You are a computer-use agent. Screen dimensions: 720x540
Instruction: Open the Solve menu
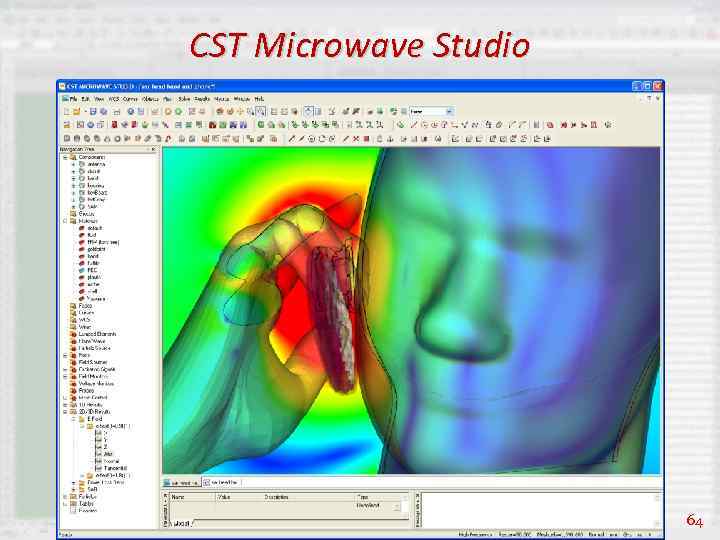click(184, 99)
